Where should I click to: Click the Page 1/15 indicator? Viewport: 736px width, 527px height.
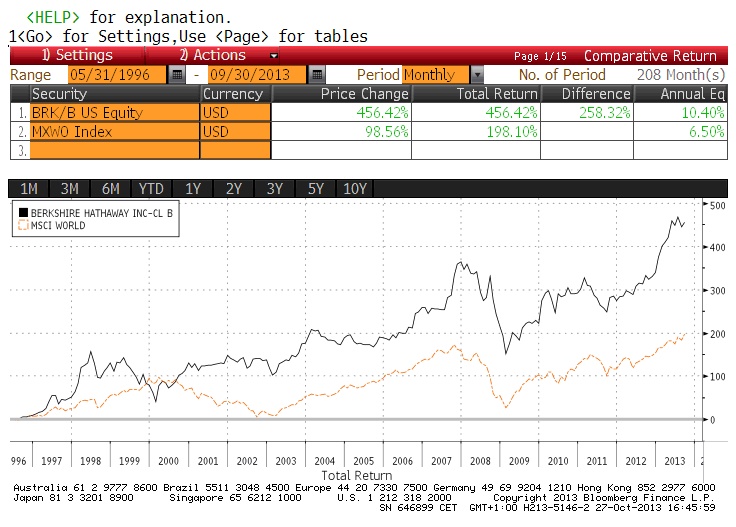click(x=540, y=56)
